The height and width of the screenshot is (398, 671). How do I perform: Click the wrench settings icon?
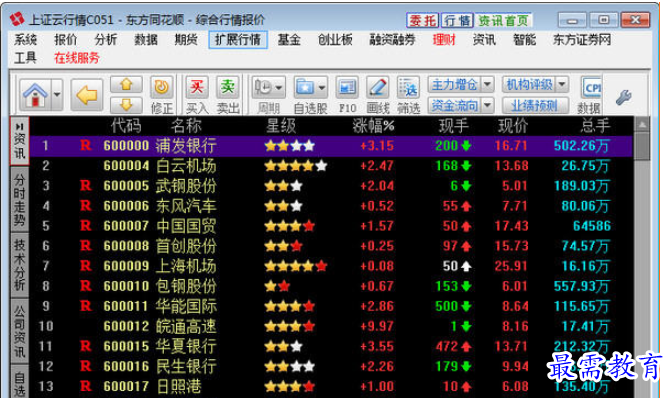[623, 97]
